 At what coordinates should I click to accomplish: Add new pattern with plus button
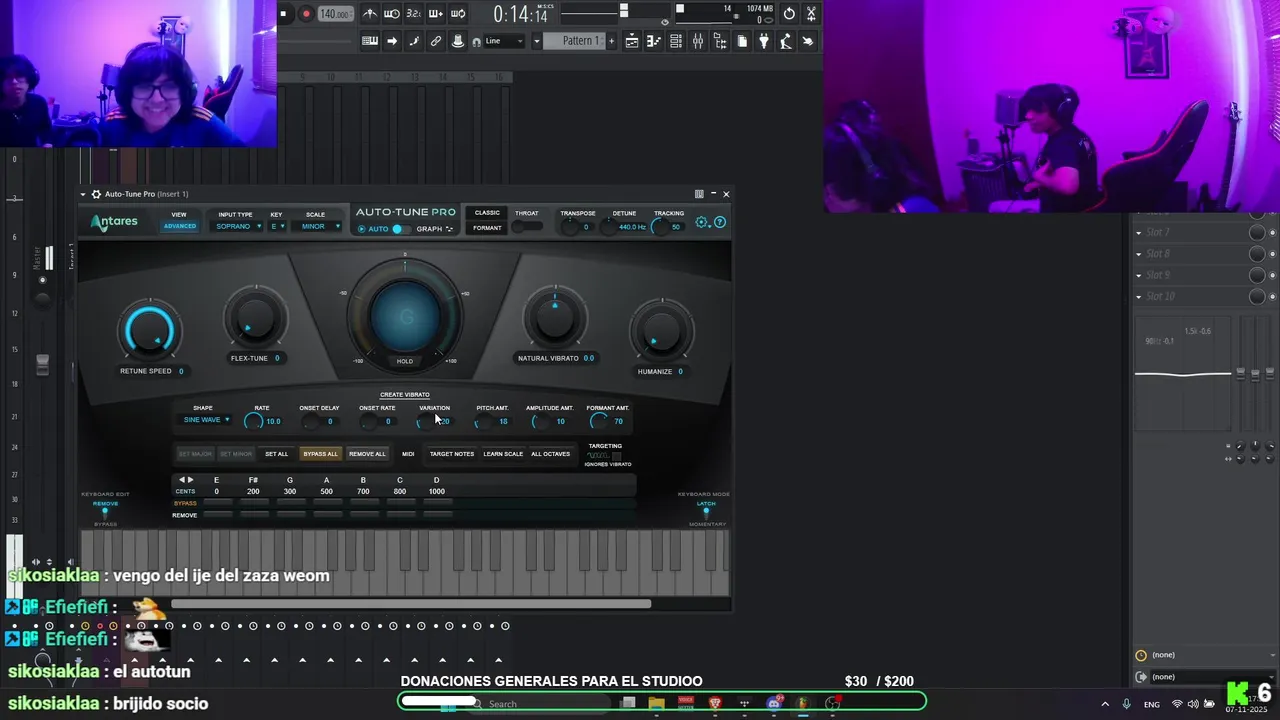(612, 41)
